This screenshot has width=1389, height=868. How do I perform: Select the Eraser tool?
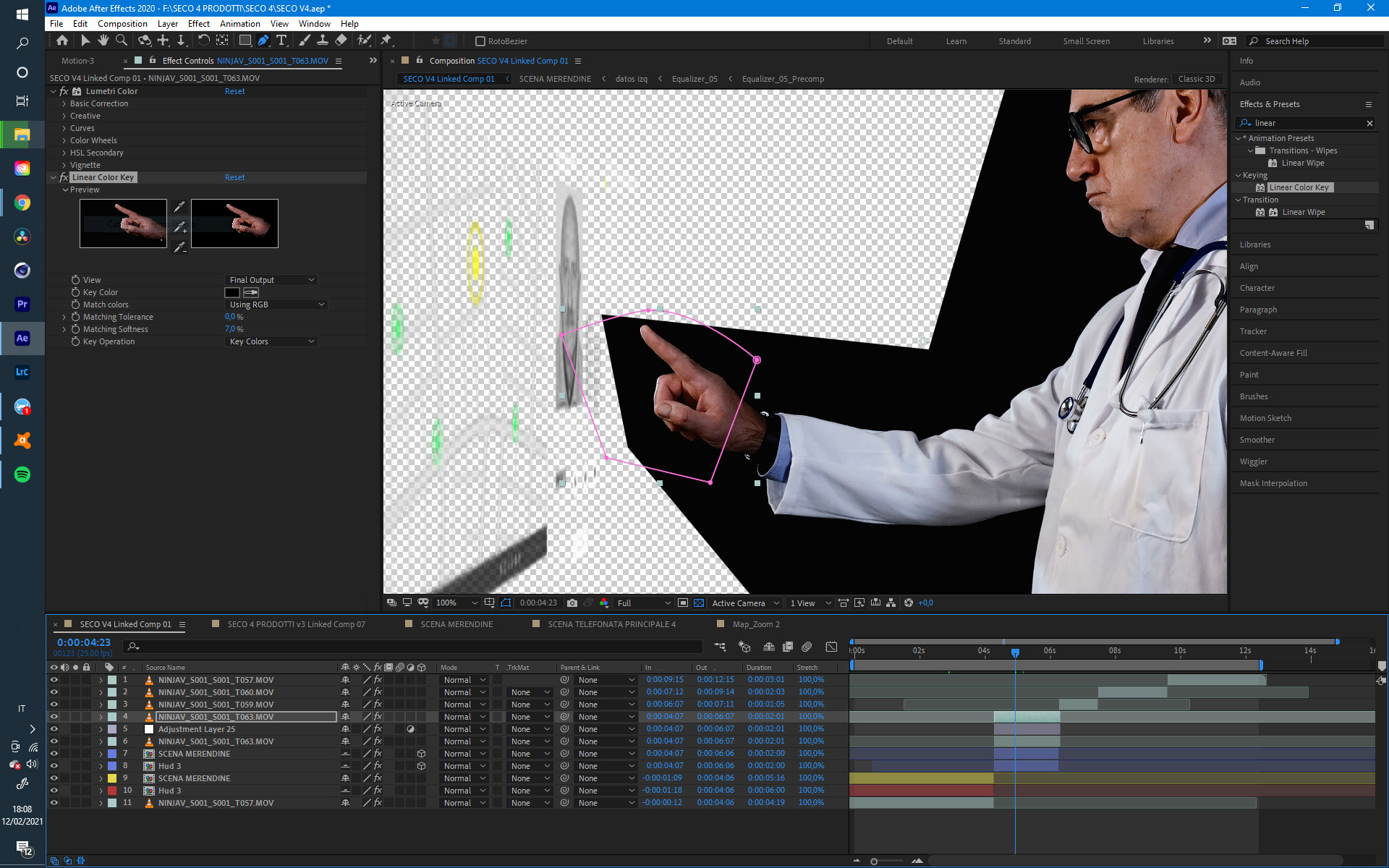341,41
